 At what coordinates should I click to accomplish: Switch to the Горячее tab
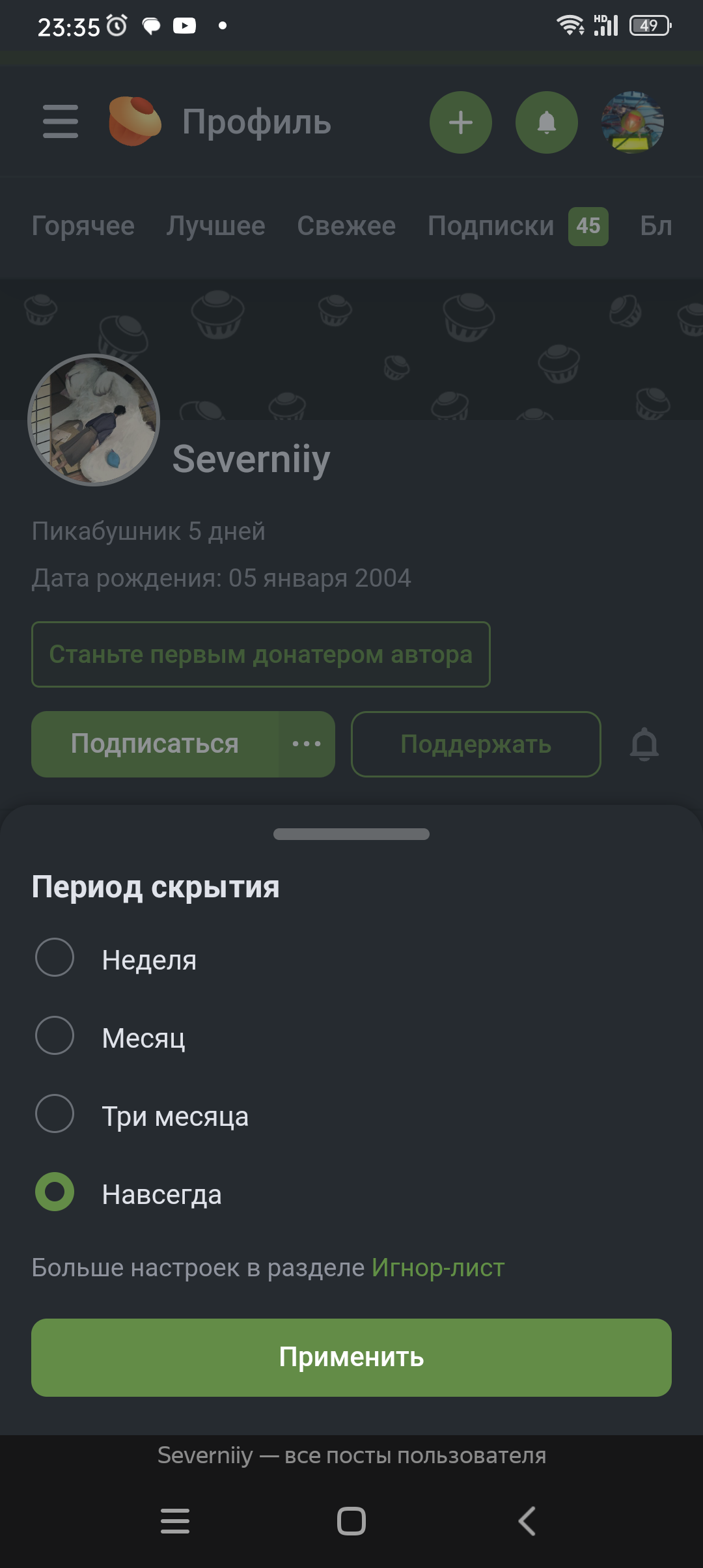coord(83,226)
